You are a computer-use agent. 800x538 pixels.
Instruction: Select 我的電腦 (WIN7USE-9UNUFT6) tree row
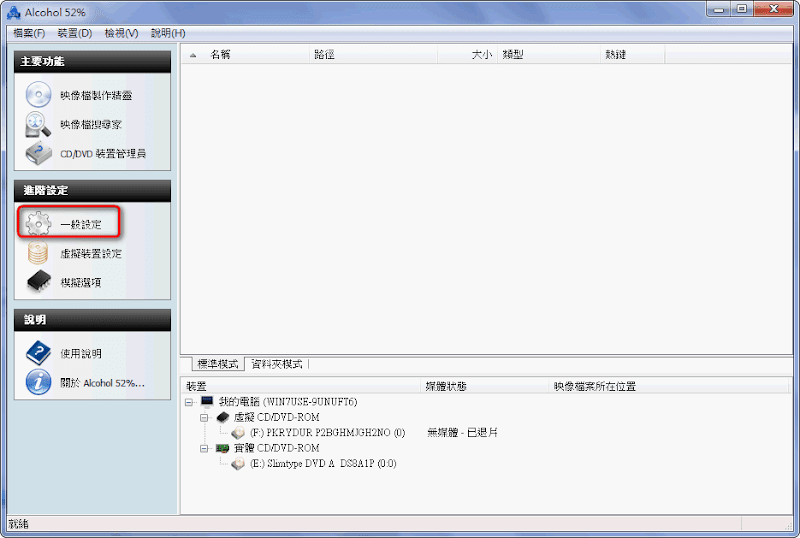288,402
